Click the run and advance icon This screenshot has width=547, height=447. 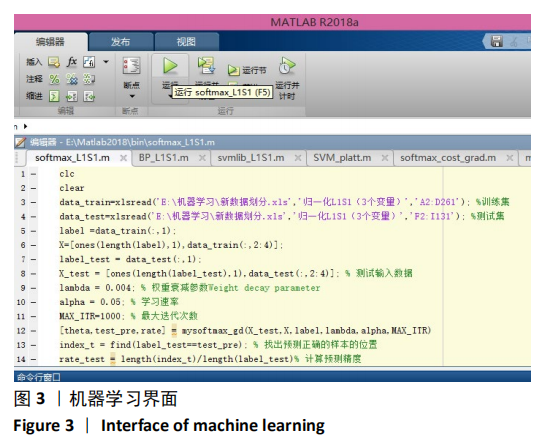click(x=206, y=66)
